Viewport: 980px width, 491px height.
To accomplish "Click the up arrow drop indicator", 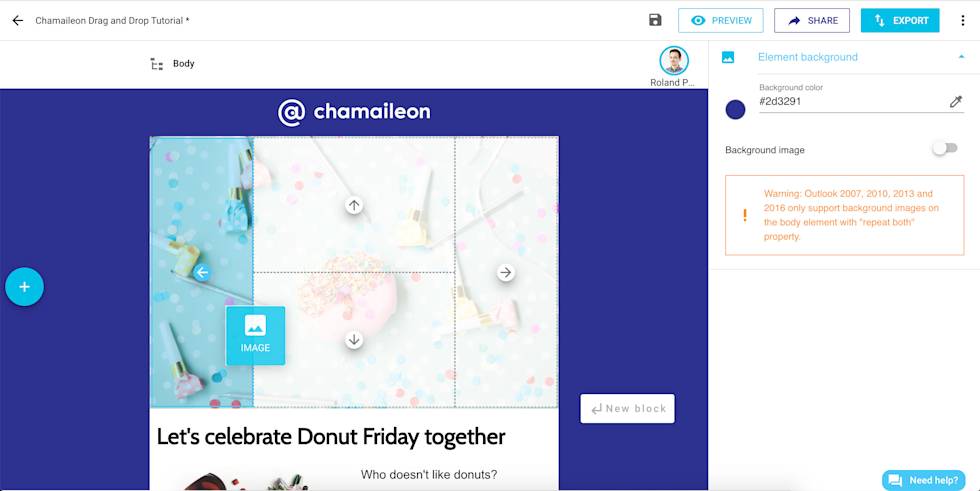I will [x=354, y=205].
